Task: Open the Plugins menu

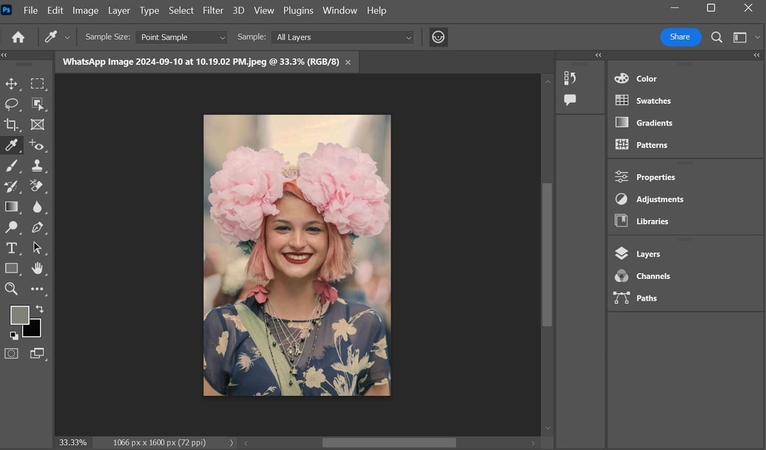Action: (298, 10)
